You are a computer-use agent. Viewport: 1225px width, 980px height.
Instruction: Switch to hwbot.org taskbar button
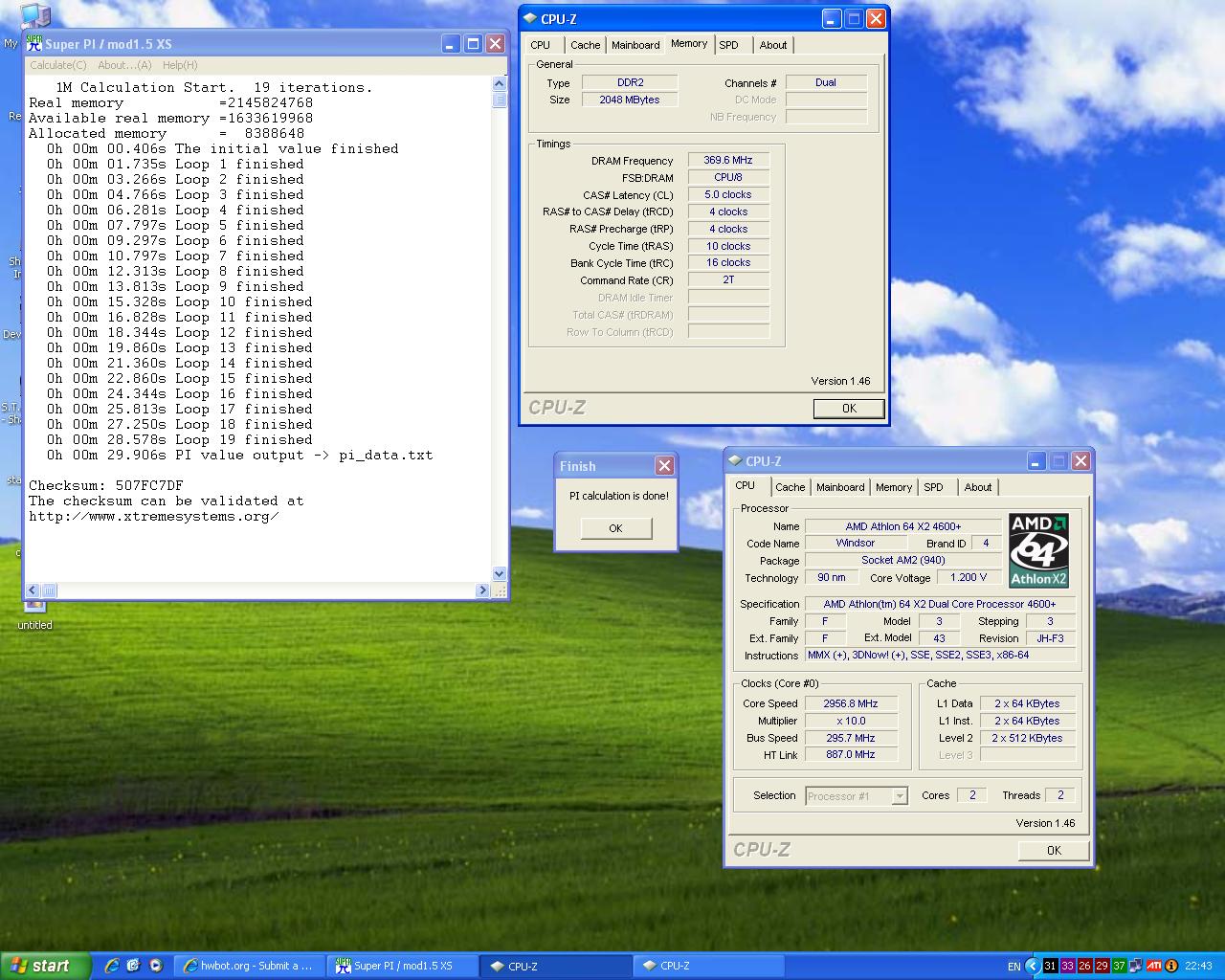coord(251,966)
